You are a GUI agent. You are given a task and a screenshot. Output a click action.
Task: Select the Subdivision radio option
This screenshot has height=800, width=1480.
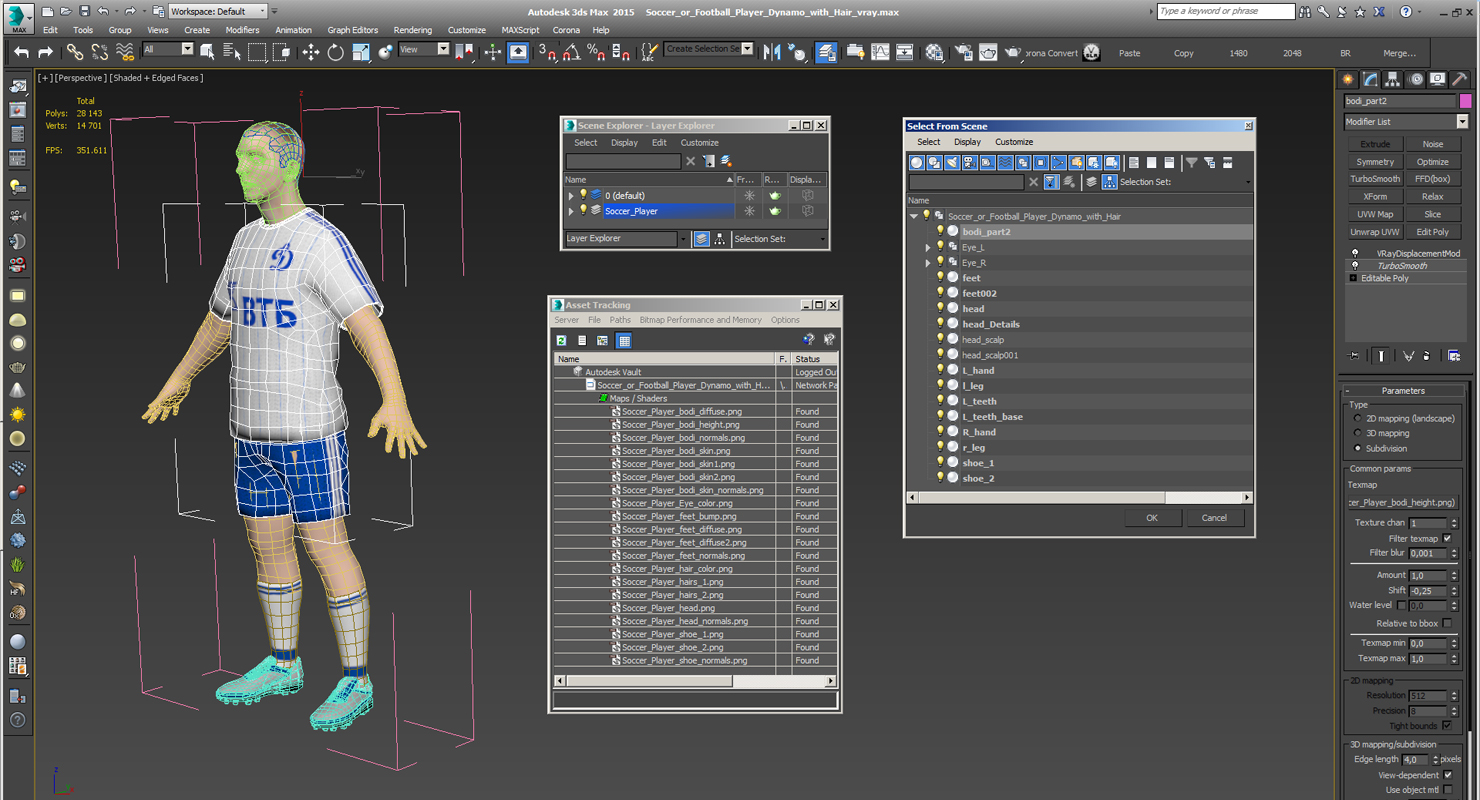point(1357,448)
